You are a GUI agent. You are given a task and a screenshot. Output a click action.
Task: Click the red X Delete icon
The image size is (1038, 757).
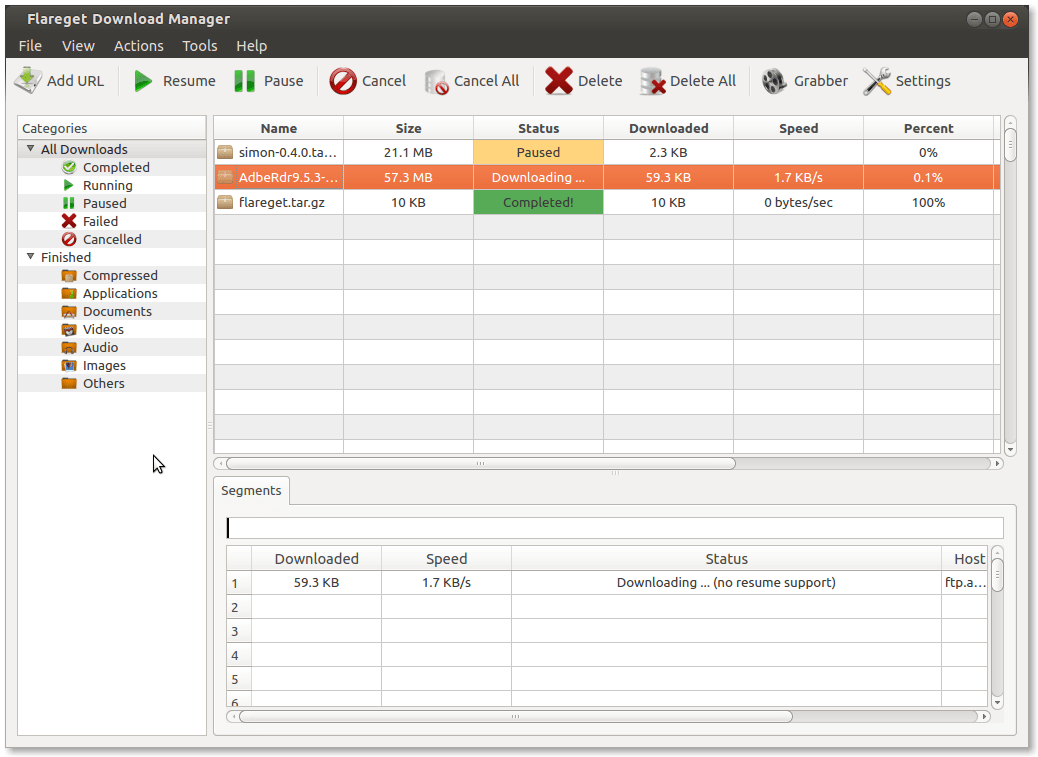559,81
